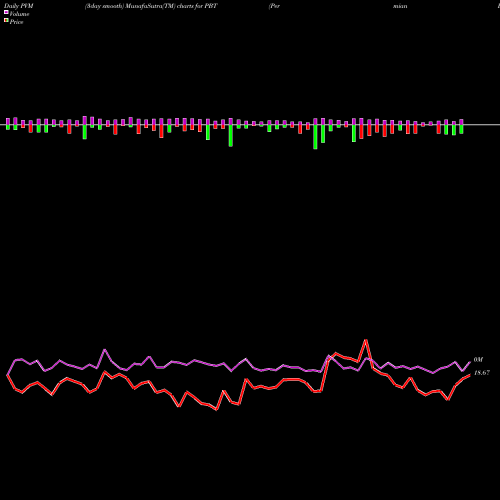Select the 'Volume' legend label
The height and width of the screenshot is (500, 500).
[x=19, y=14]
